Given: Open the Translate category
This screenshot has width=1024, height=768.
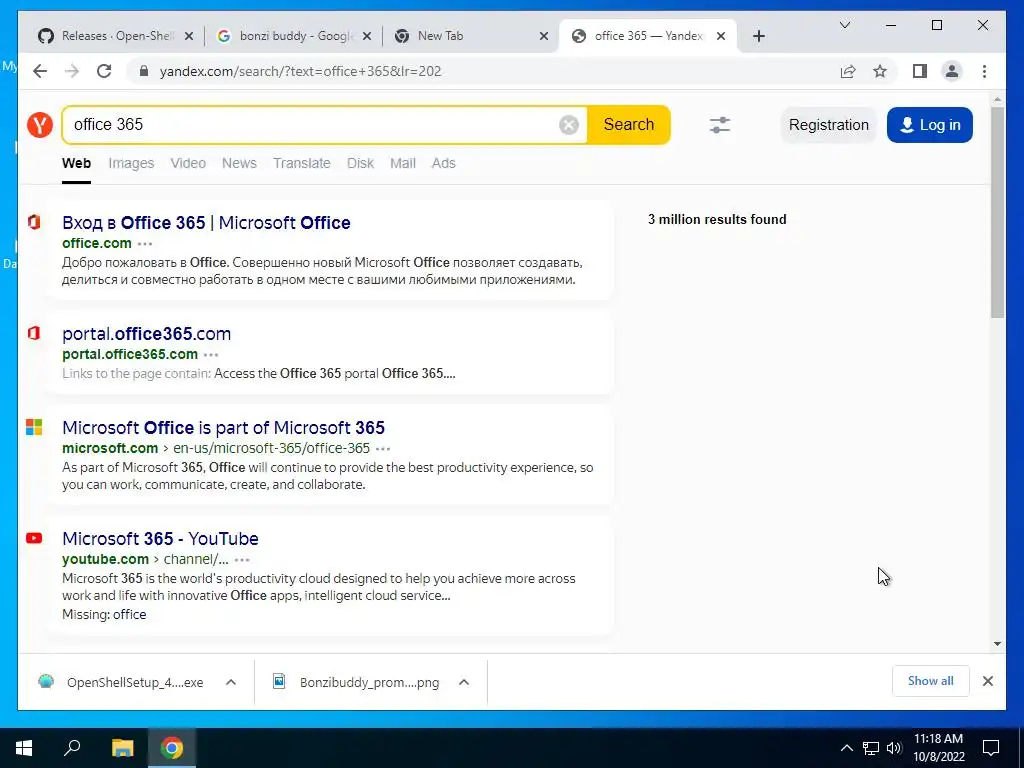Looking at the screenshot, I should [302, 163].
